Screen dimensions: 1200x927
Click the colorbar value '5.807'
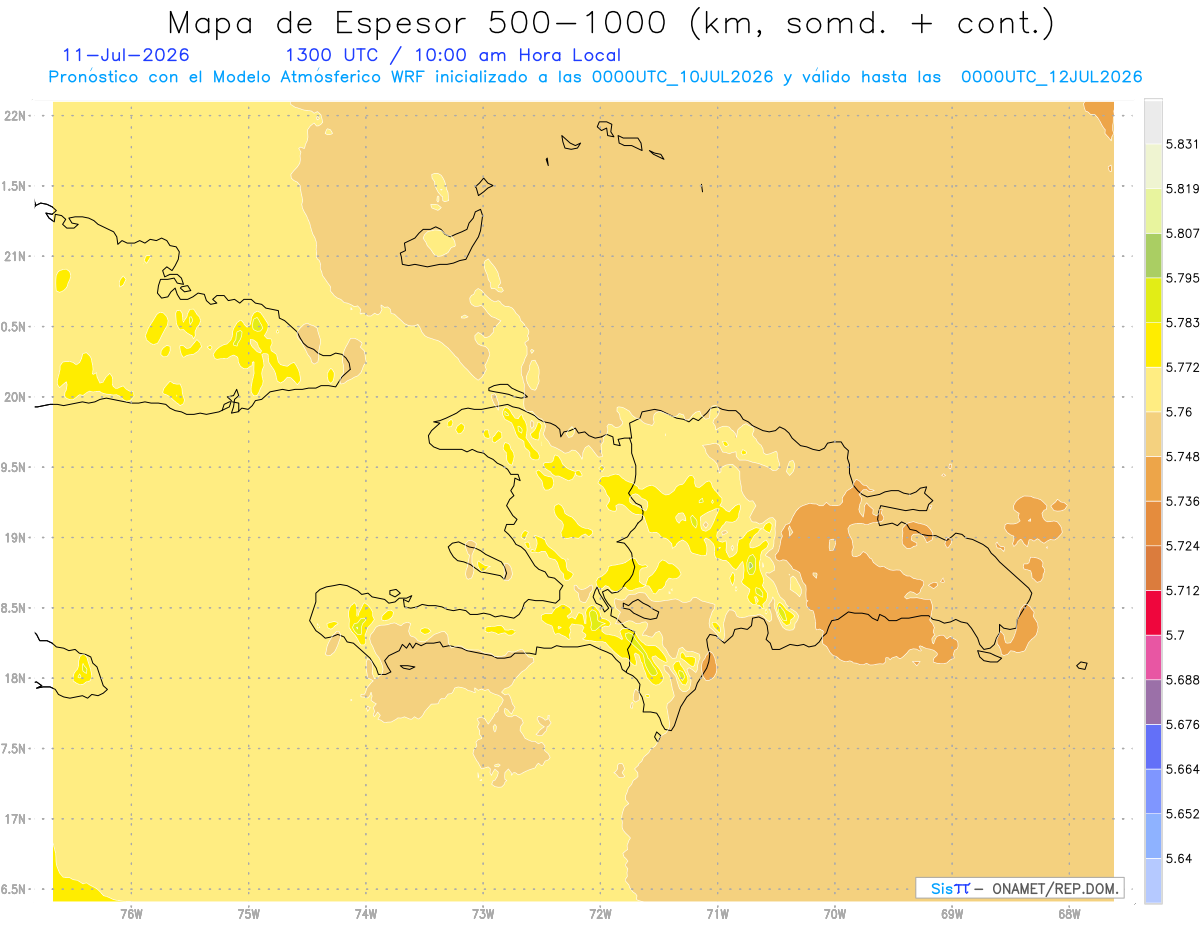point(1183,233)
